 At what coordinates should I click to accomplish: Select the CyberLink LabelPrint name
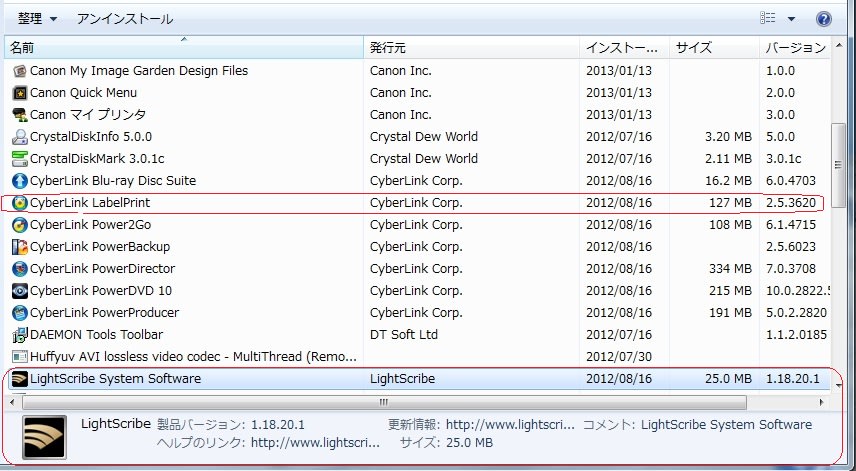[x=90, y=203]
